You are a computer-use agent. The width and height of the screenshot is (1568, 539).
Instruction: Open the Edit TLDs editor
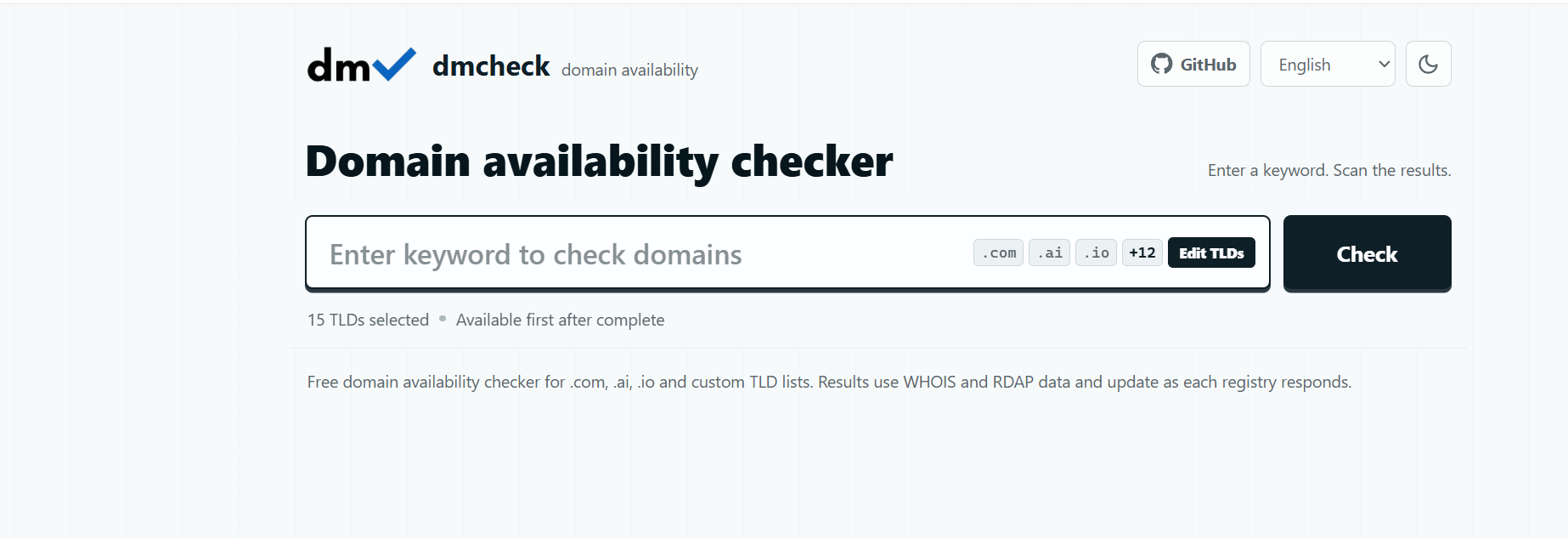1210,252
